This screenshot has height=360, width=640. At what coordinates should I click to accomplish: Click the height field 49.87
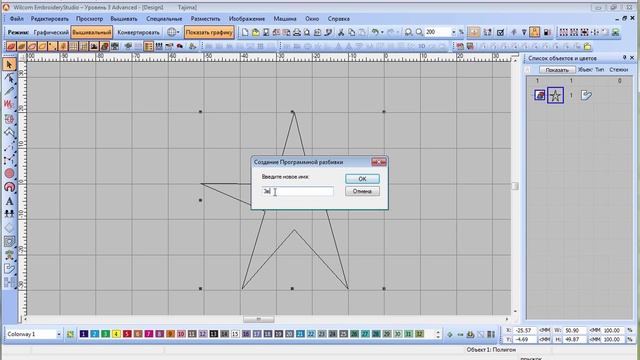point(575,339)
